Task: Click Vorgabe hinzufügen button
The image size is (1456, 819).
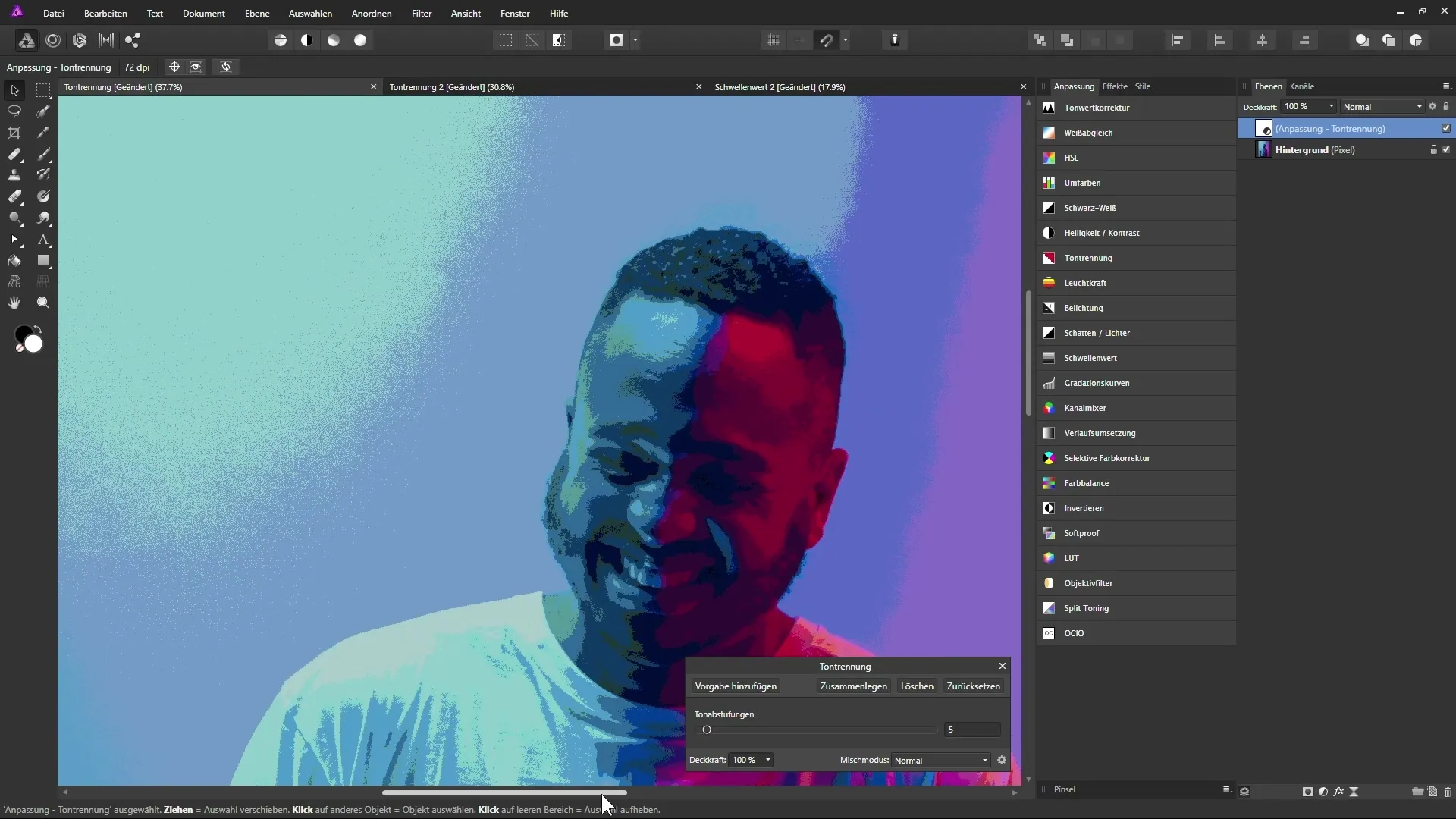Action: pos(736,686)
